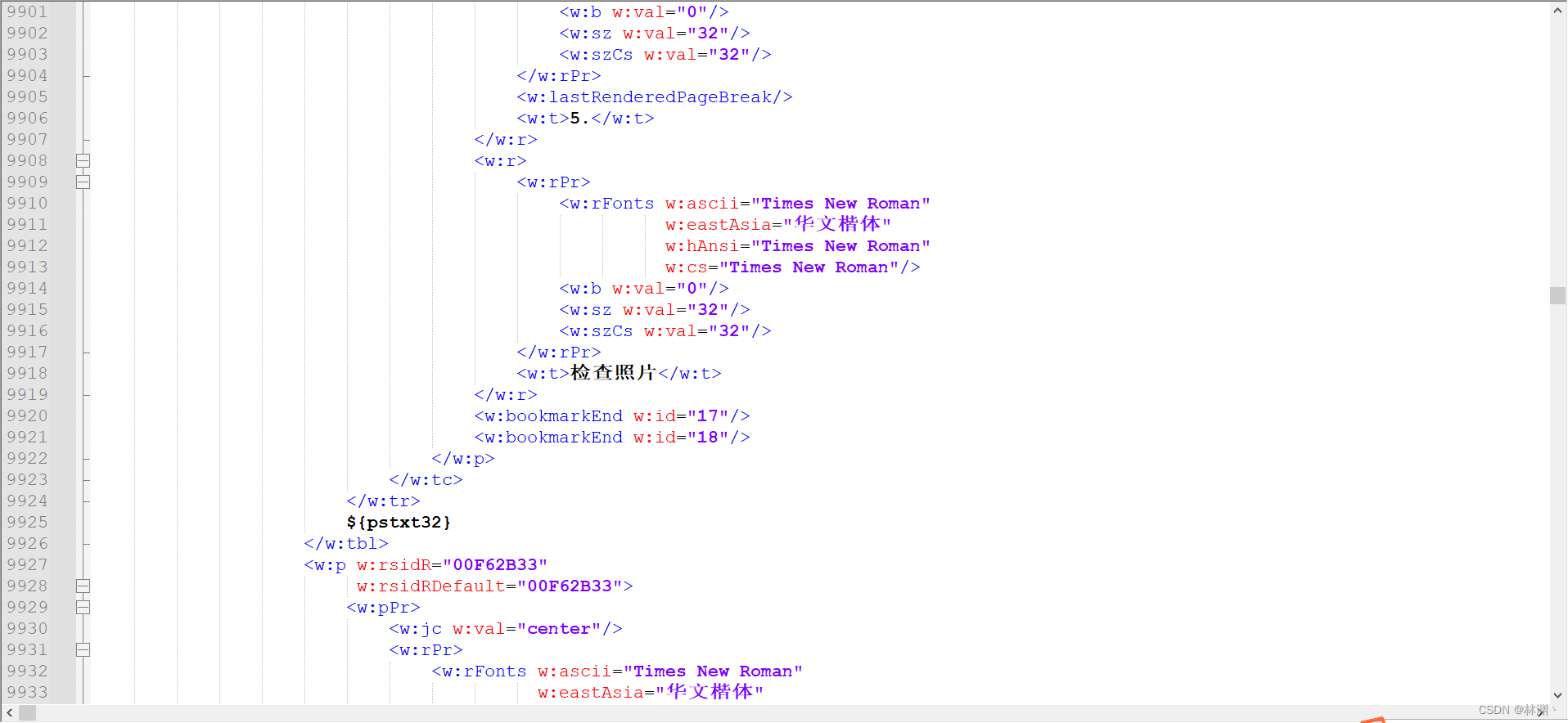Click bookmarkEnd tag with id 18

[612, 438]
